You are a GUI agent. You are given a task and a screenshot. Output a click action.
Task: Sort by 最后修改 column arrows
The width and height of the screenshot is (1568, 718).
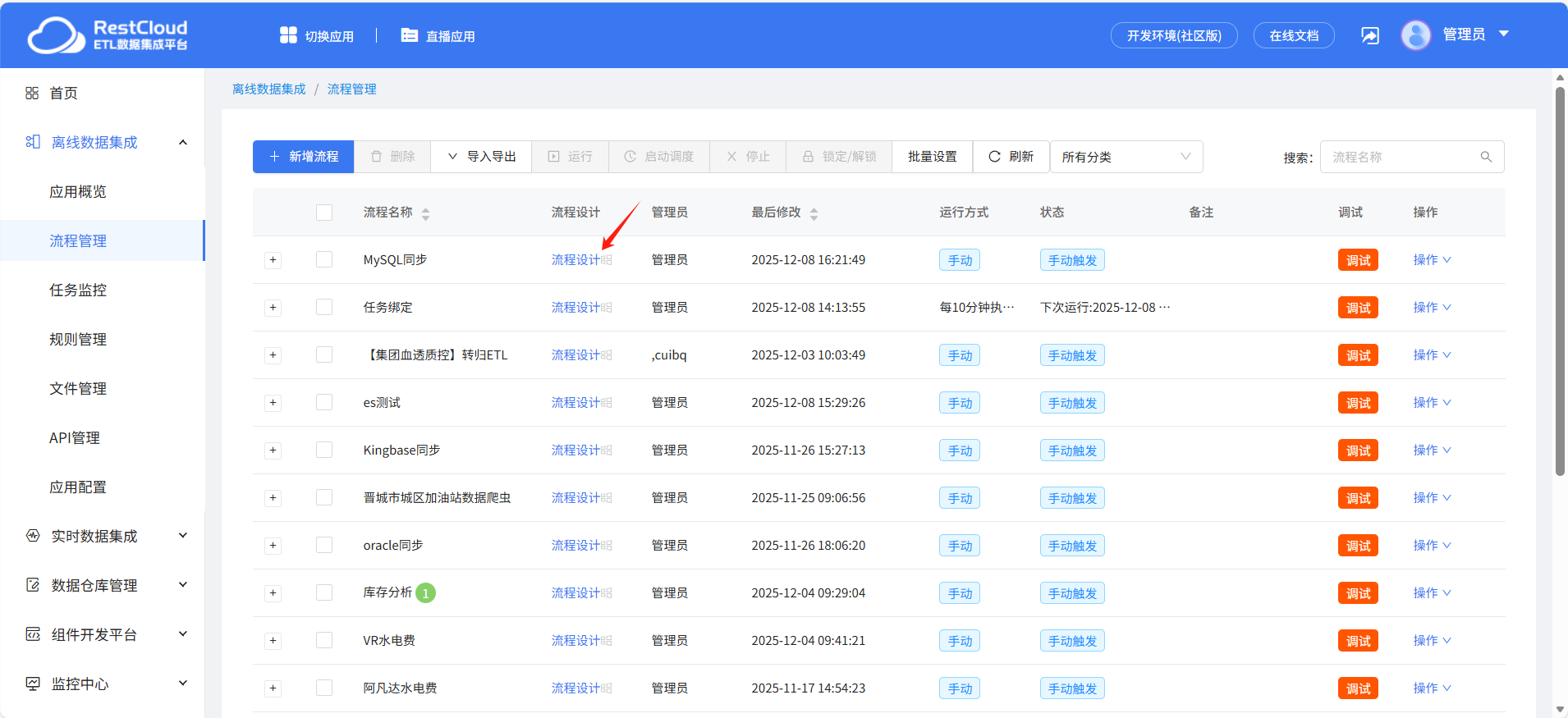point(814,213)
